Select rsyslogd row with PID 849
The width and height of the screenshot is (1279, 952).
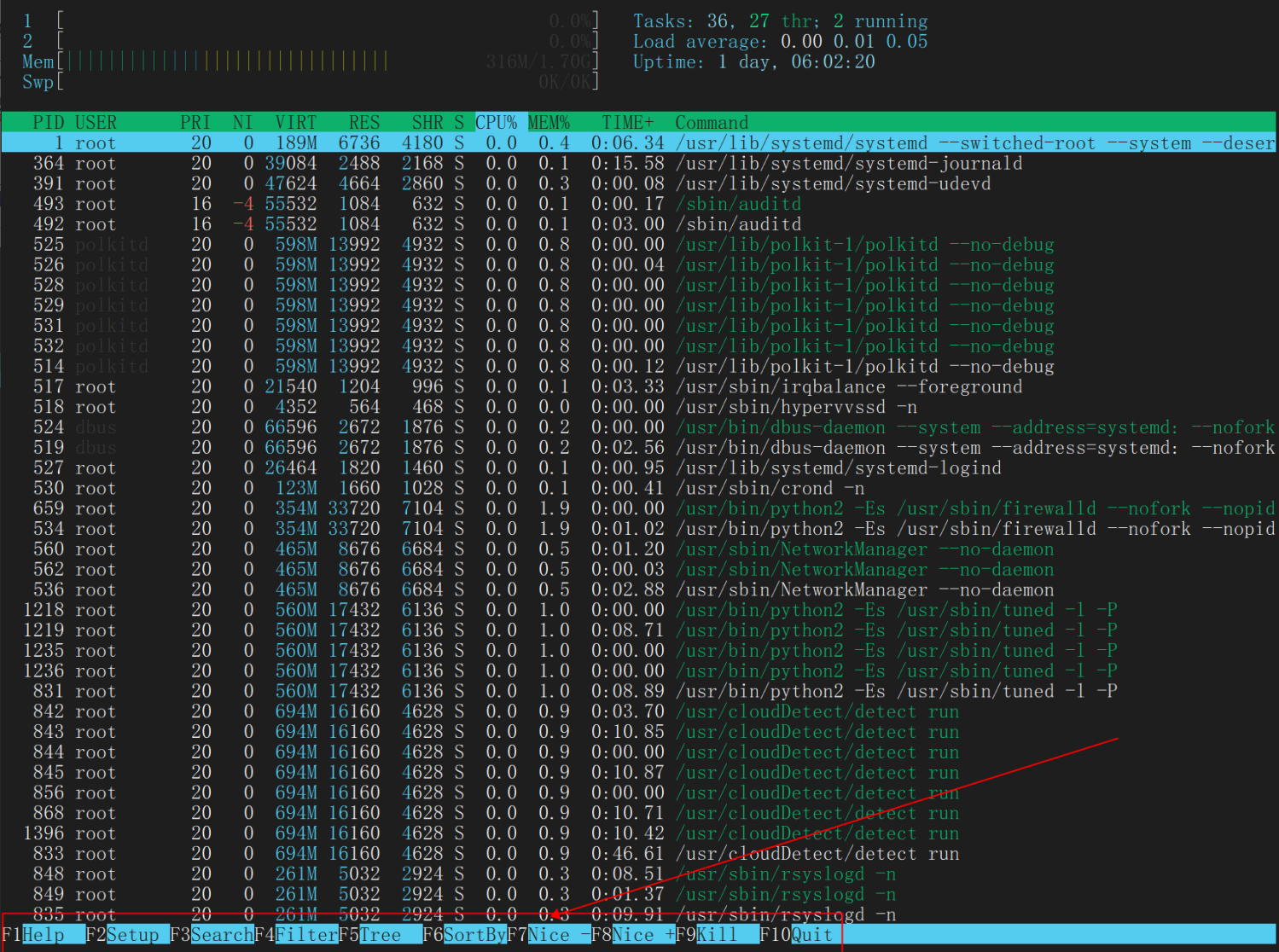tap(639, 895)
